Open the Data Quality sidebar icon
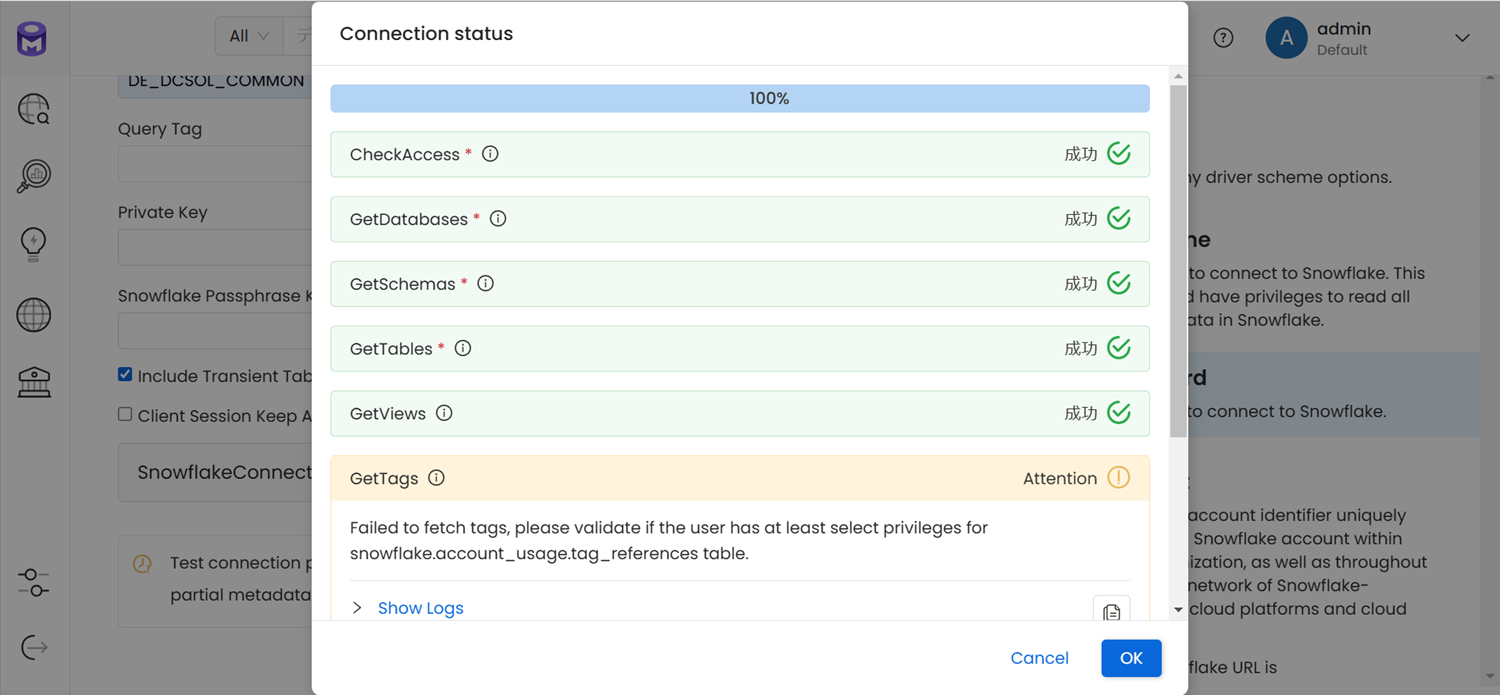 pos(33,175)
